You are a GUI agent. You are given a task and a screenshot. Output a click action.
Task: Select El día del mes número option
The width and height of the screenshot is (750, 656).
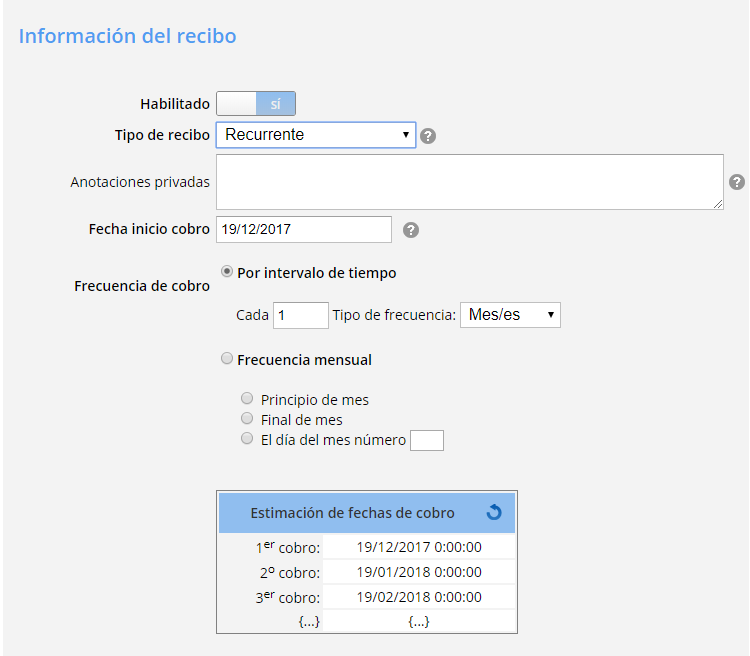click(x=247, y=439)
